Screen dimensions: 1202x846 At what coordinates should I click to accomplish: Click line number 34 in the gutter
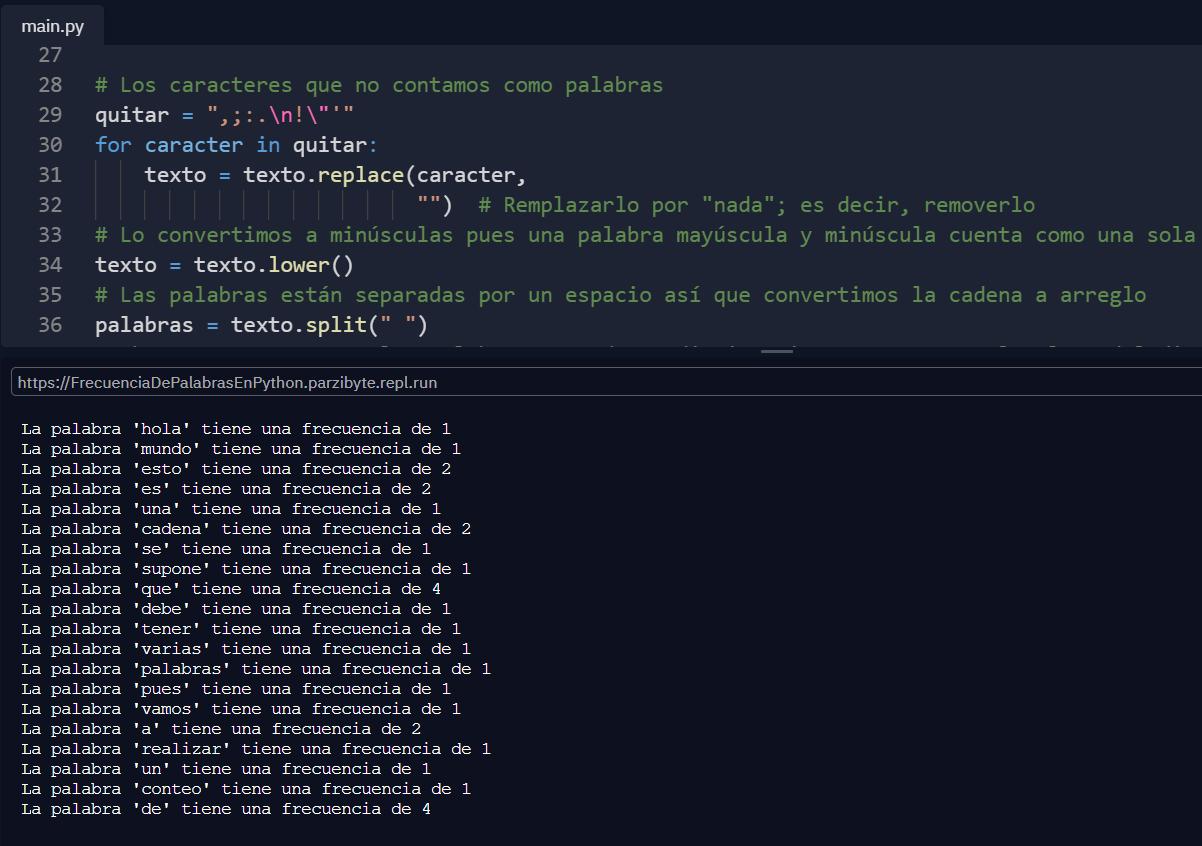(x=50, y=265)
